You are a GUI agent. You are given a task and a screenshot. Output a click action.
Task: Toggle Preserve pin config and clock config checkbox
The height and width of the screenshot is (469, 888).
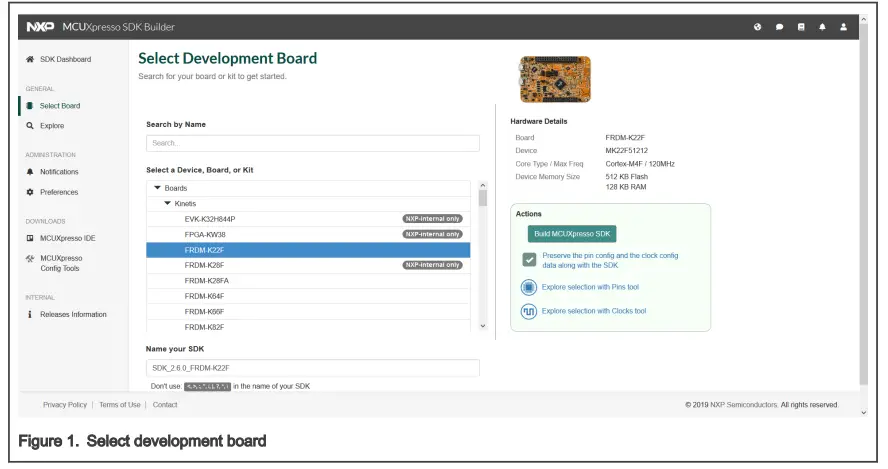pyautogui.click(x=529, y=259)
